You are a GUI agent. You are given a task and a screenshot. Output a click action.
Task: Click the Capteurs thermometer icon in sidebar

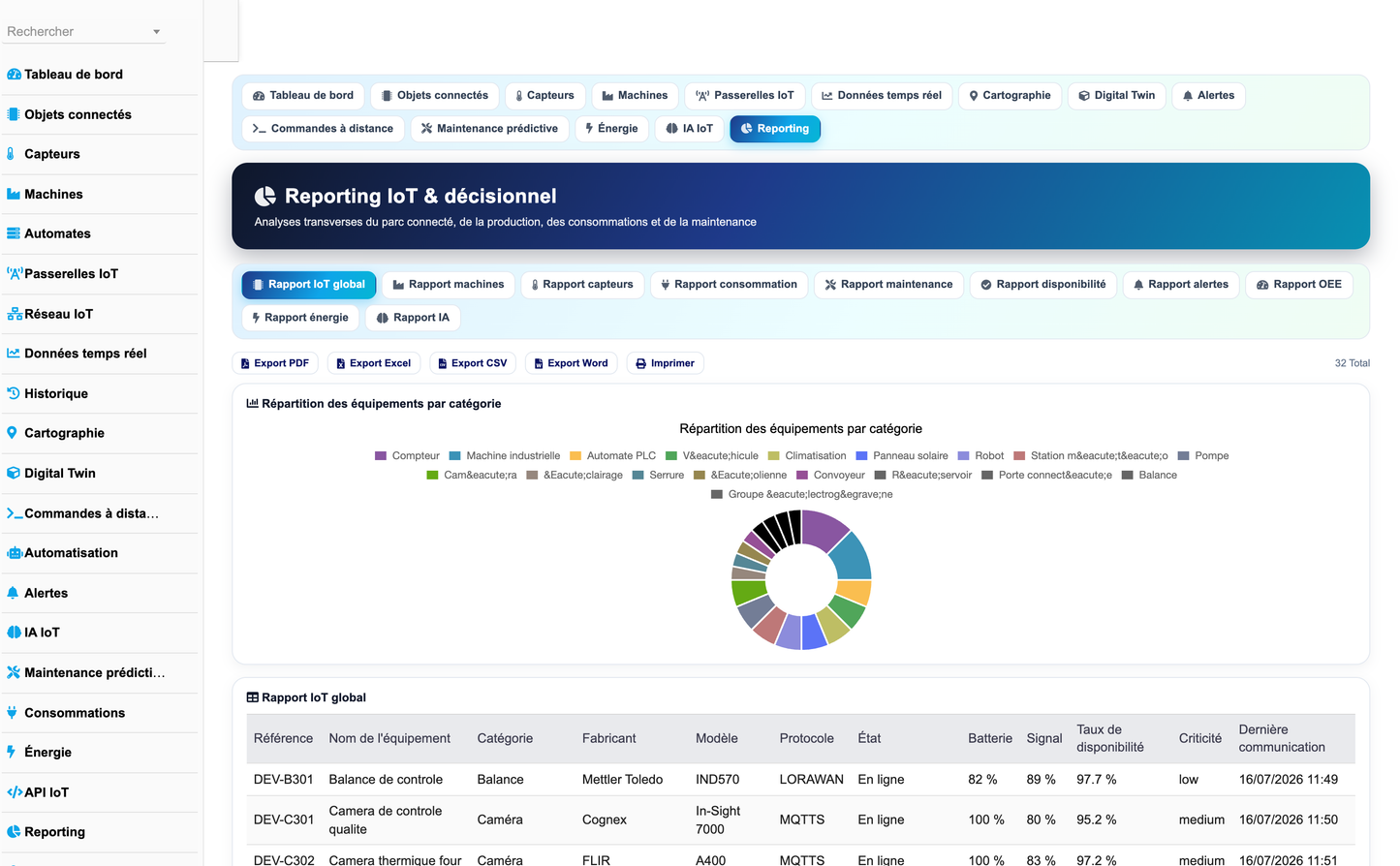tap(12, 154)
